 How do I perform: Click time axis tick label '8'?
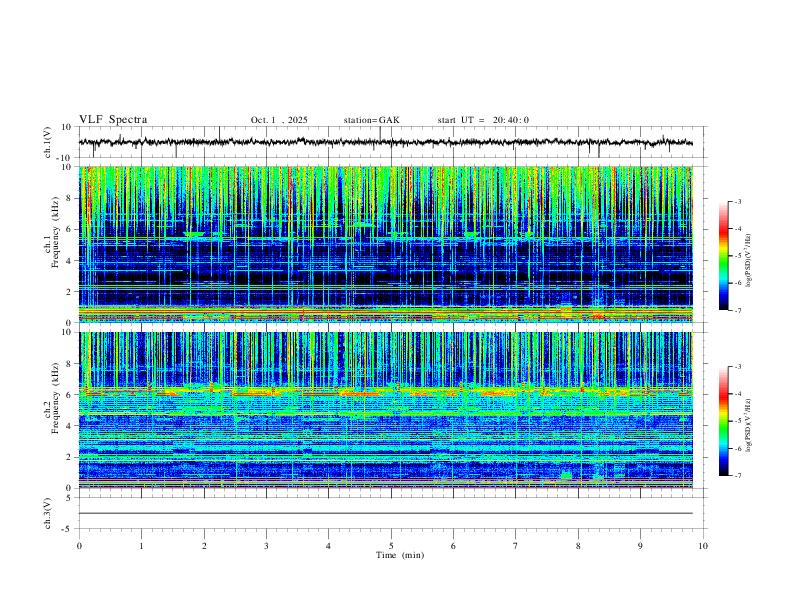pyautogui.click(x=578, y=546)
